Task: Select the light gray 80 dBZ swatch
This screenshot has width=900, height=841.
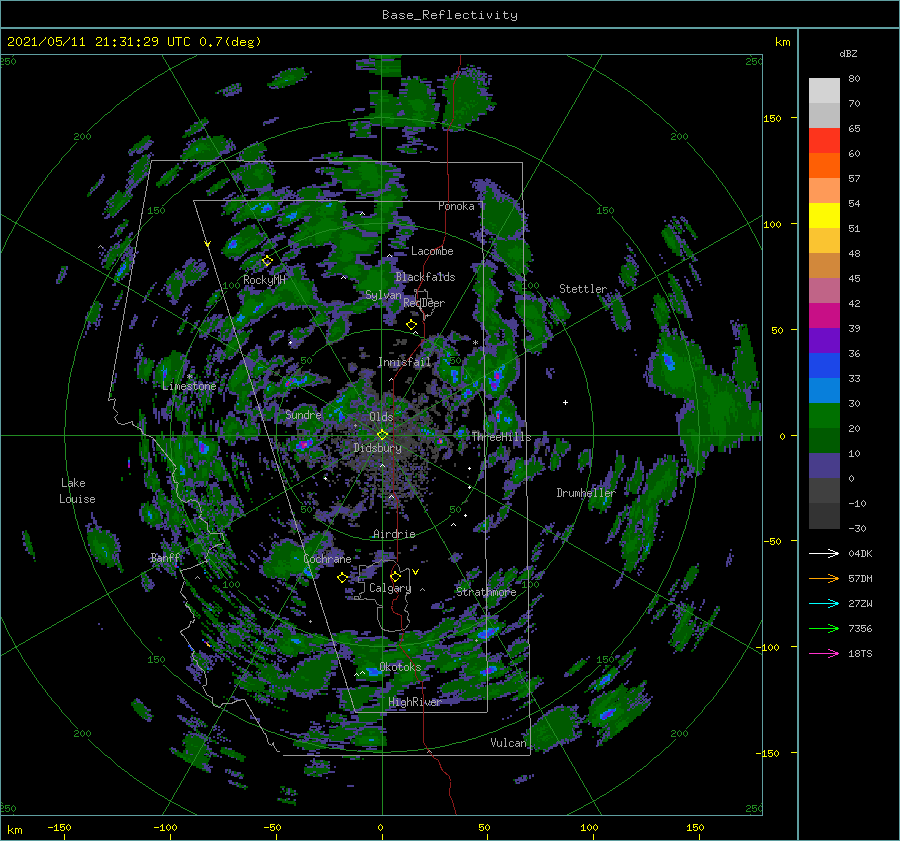Action: (824, 90)
